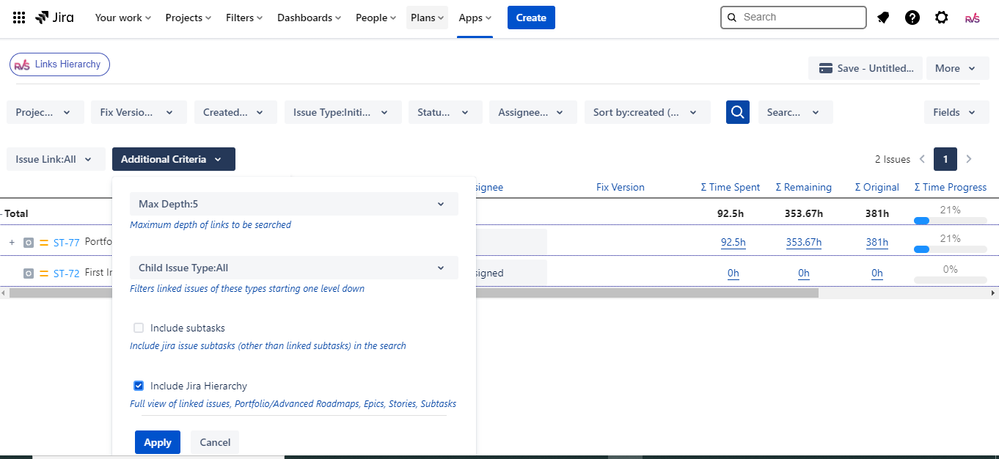Click the Create button
Screen dimensions: 999x459
[531, 18]
